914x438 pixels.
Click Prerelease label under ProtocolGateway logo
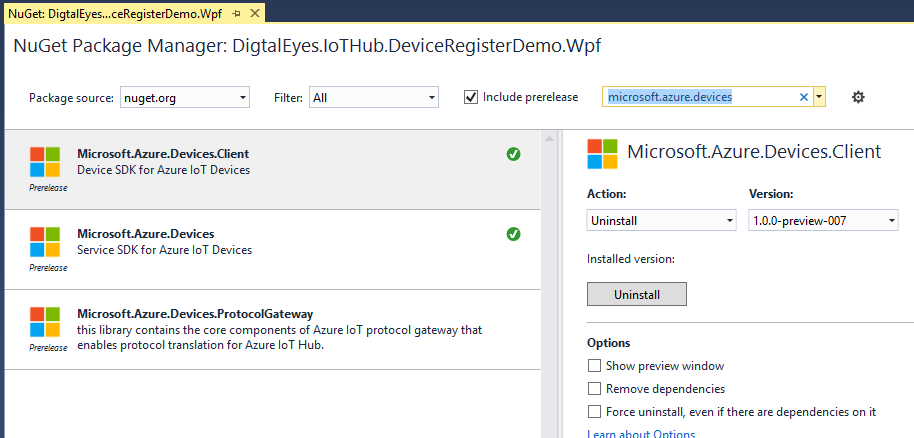48,348
